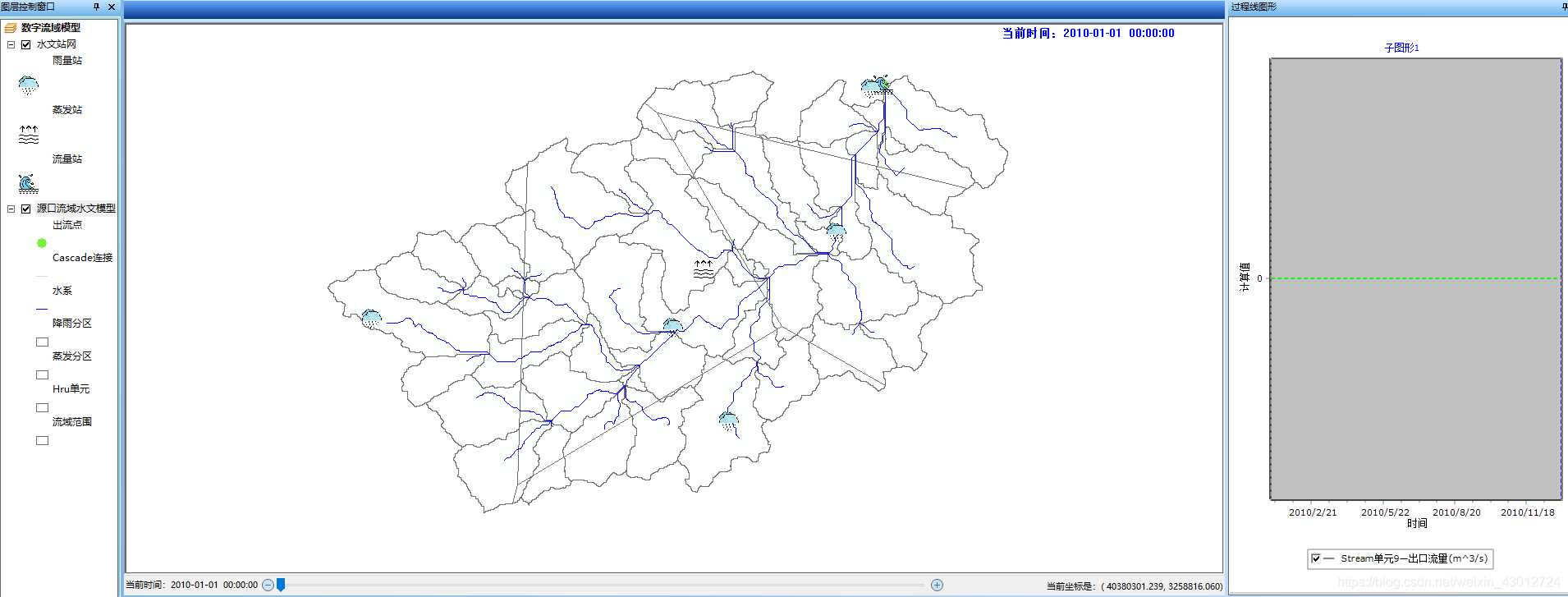
Task: Click the 图层控制窗口 panel title
Action: tap(28, 7)
